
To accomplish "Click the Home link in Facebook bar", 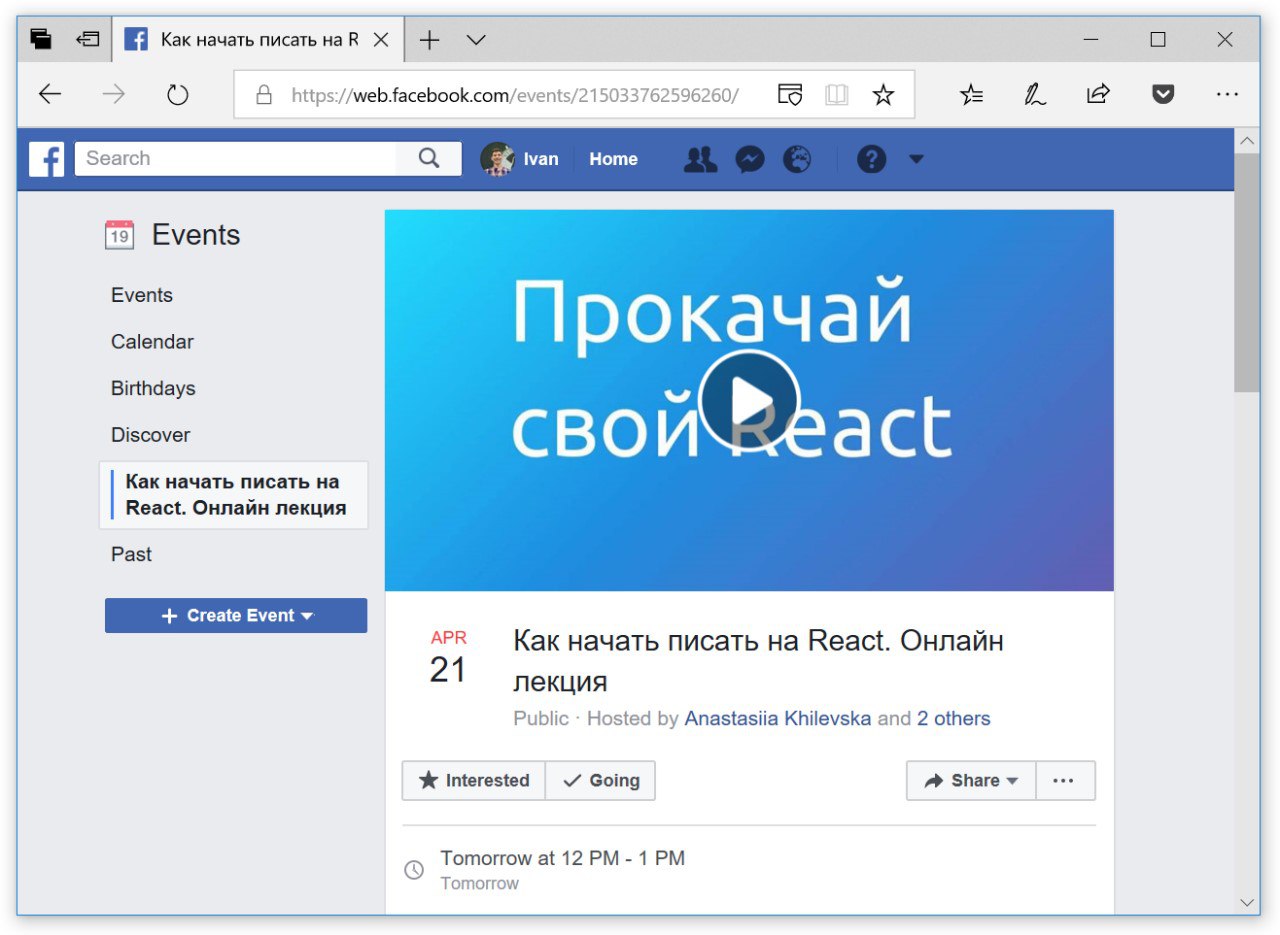I will pyautogui.click(x=613, y=159).
